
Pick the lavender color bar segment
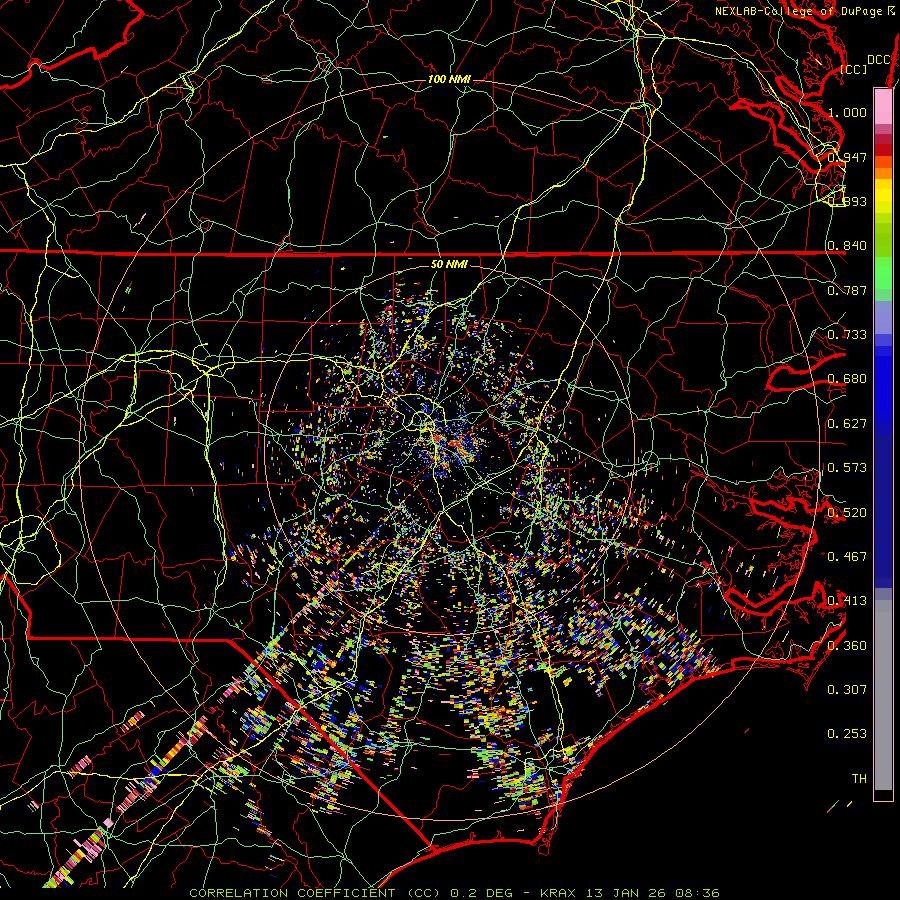pos(883,317)
